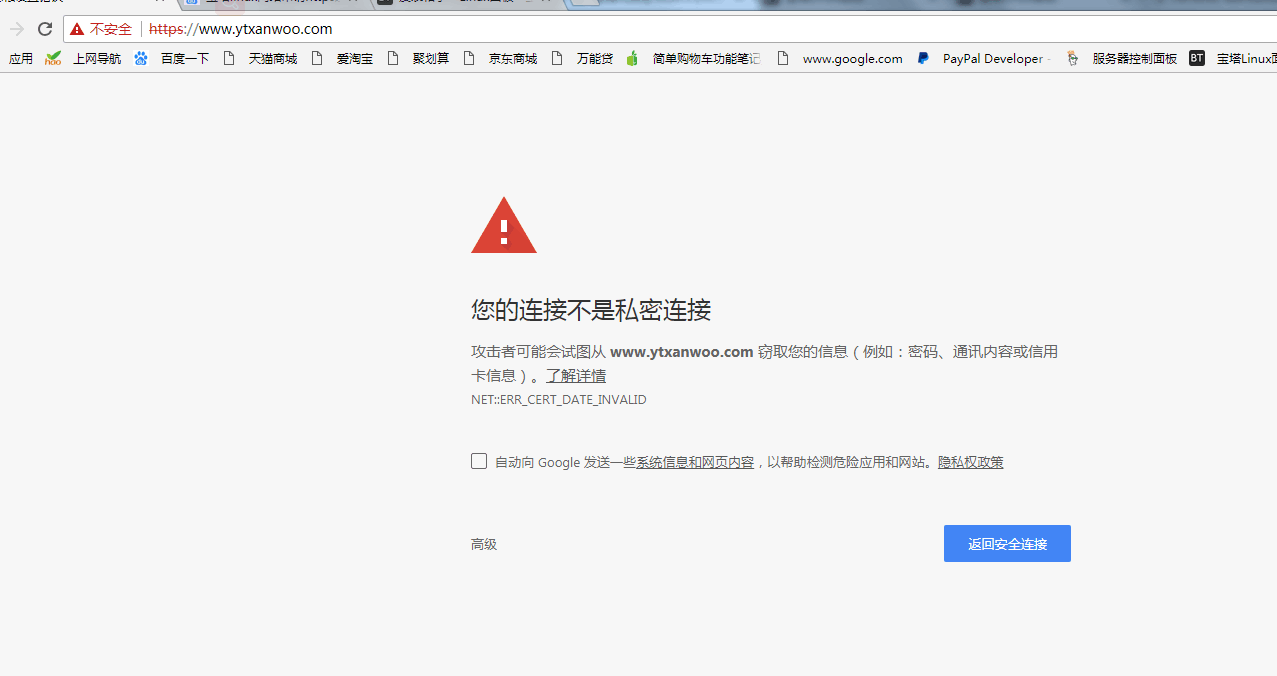This screenshot has width=1277, height=676.
Task: Open the 天猫商城 bookmark
Action: (x=272, y=58)
